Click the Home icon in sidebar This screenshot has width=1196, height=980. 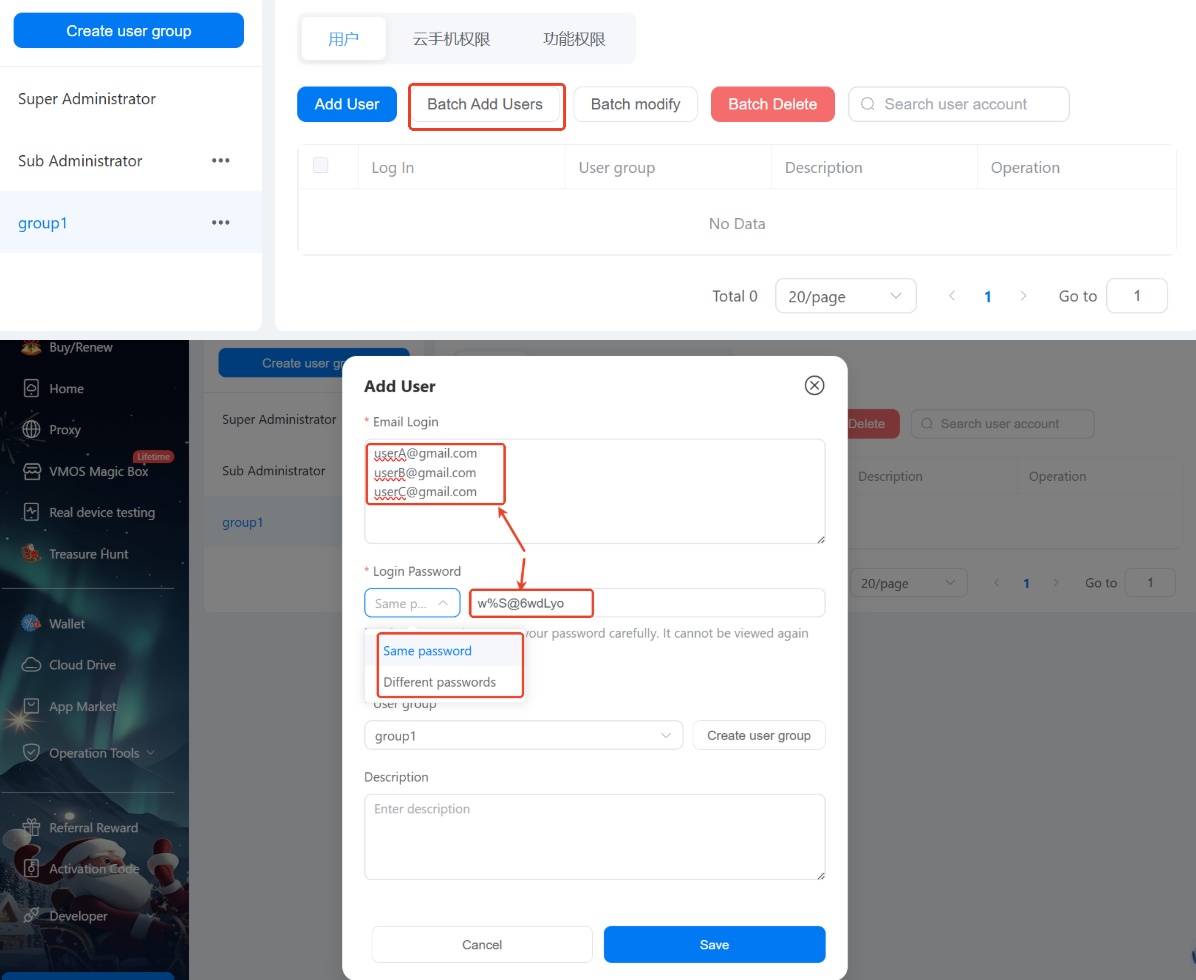[x=31, y=388]
